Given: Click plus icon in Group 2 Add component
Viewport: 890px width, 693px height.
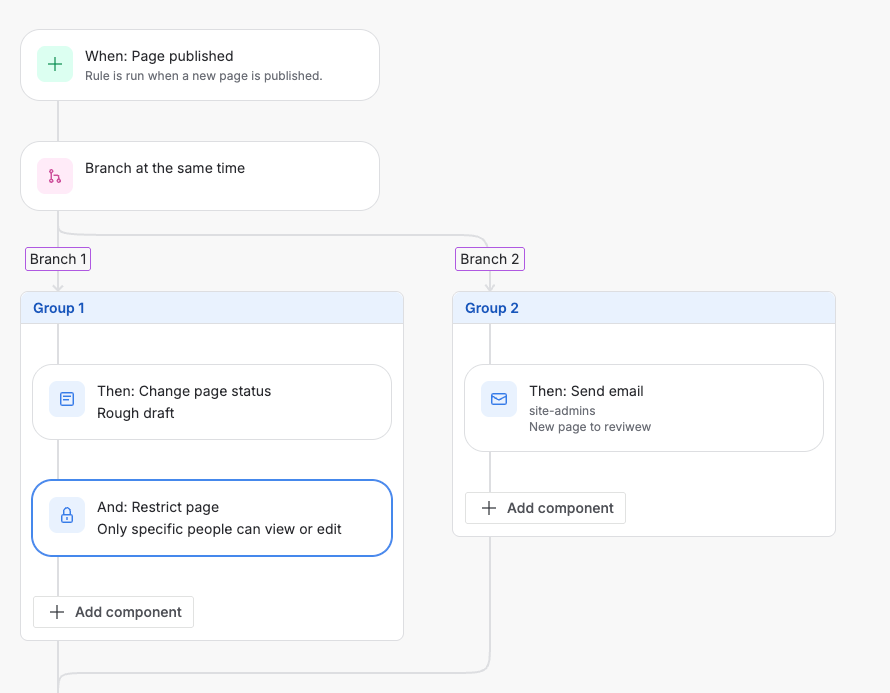Looking at the screenshot, I should click(x=489, y=508).
